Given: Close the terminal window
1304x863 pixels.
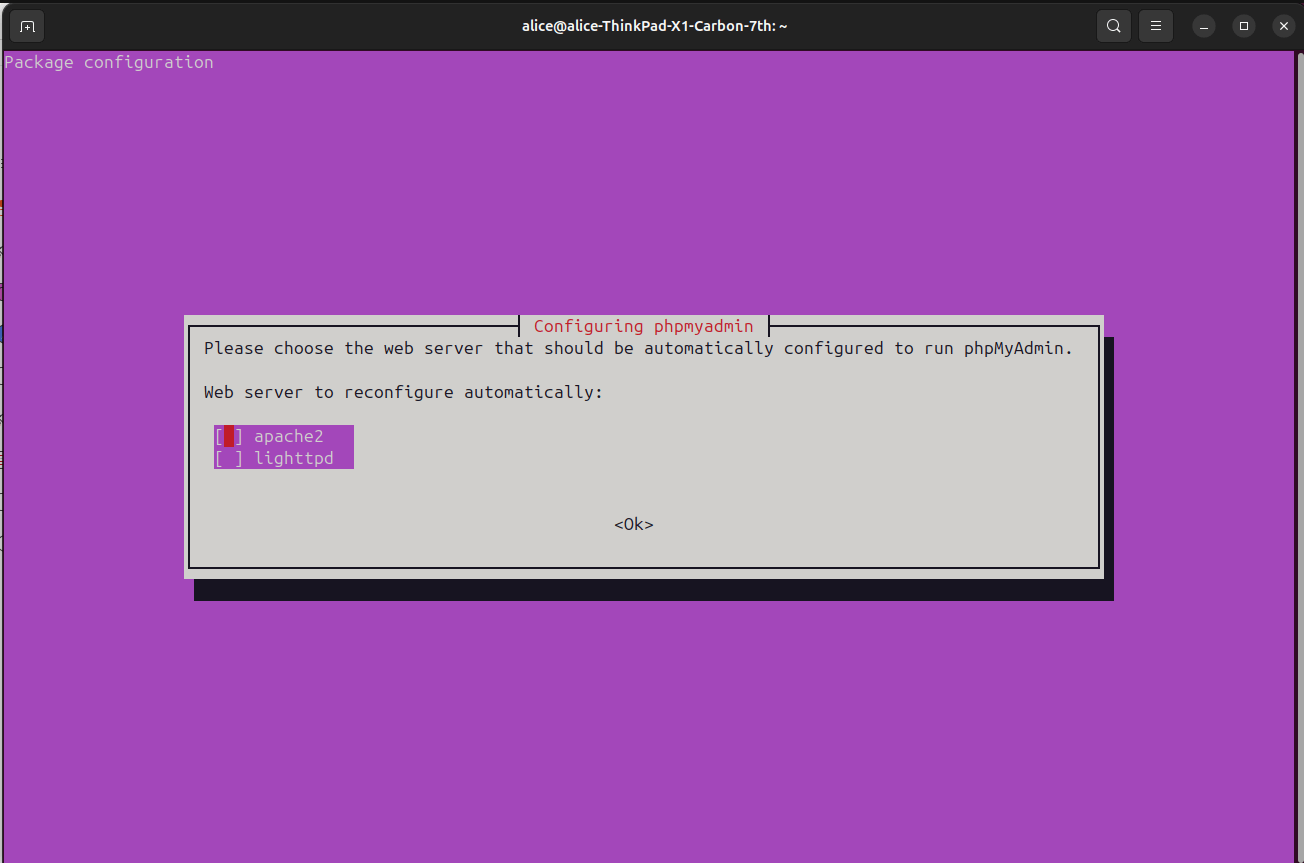Looking at the screenshot, I should [1282, 26].
